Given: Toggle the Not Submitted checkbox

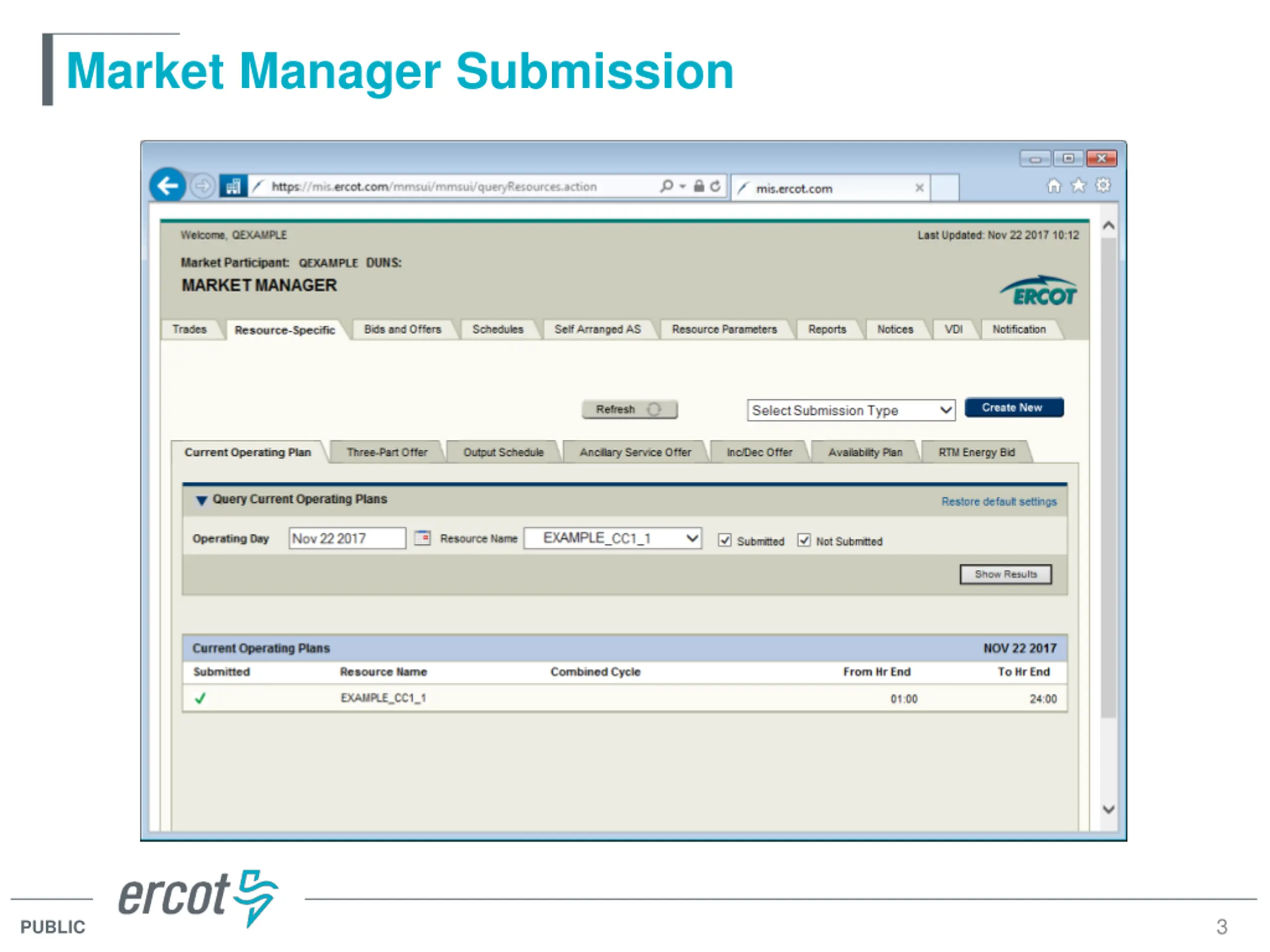Looking at the screenshot, I should coord(804,540).
